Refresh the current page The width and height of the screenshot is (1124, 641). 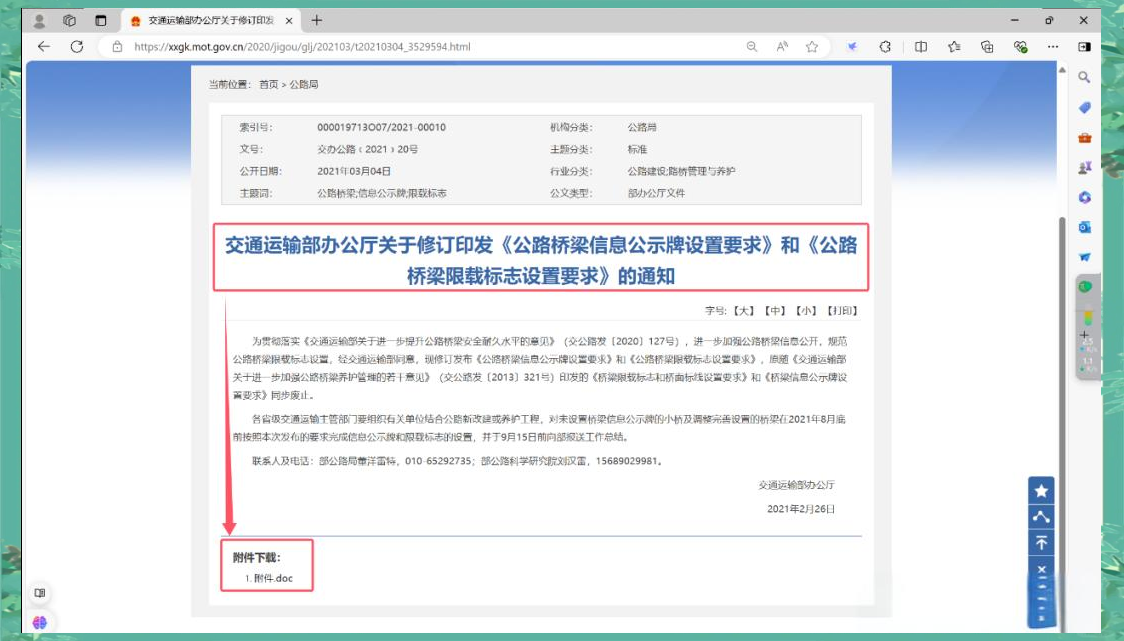pyautogui.click(x=77, y=47)
